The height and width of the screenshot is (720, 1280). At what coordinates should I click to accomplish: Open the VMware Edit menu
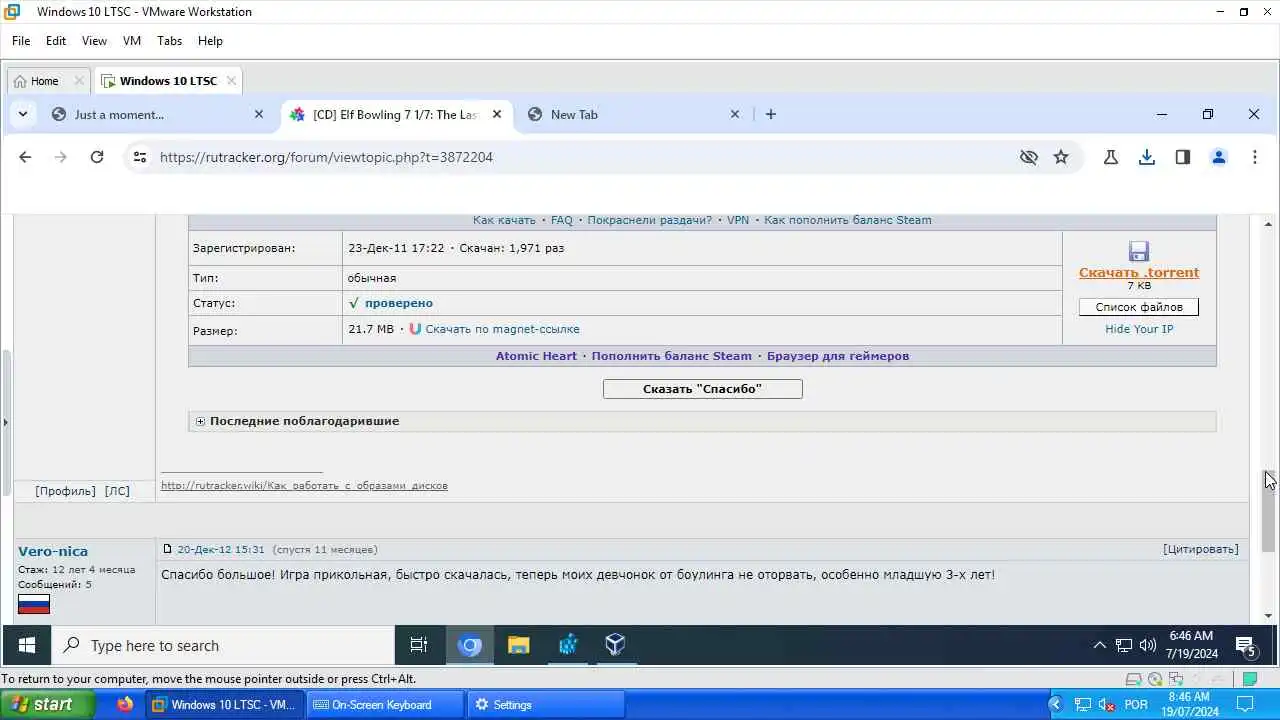(56, 41)
